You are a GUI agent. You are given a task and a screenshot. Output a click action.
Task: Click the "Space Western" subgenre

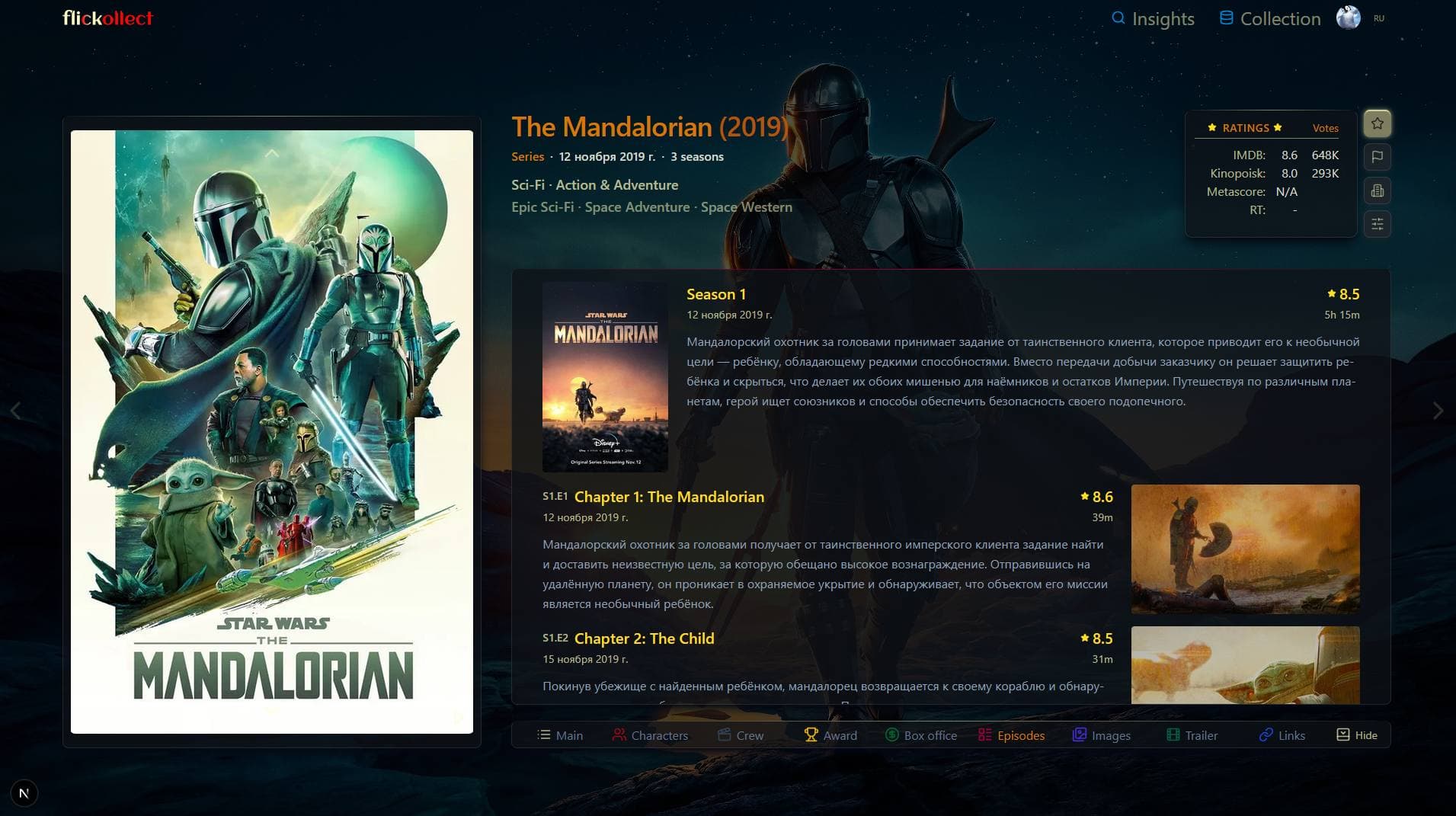click(746, 206)
